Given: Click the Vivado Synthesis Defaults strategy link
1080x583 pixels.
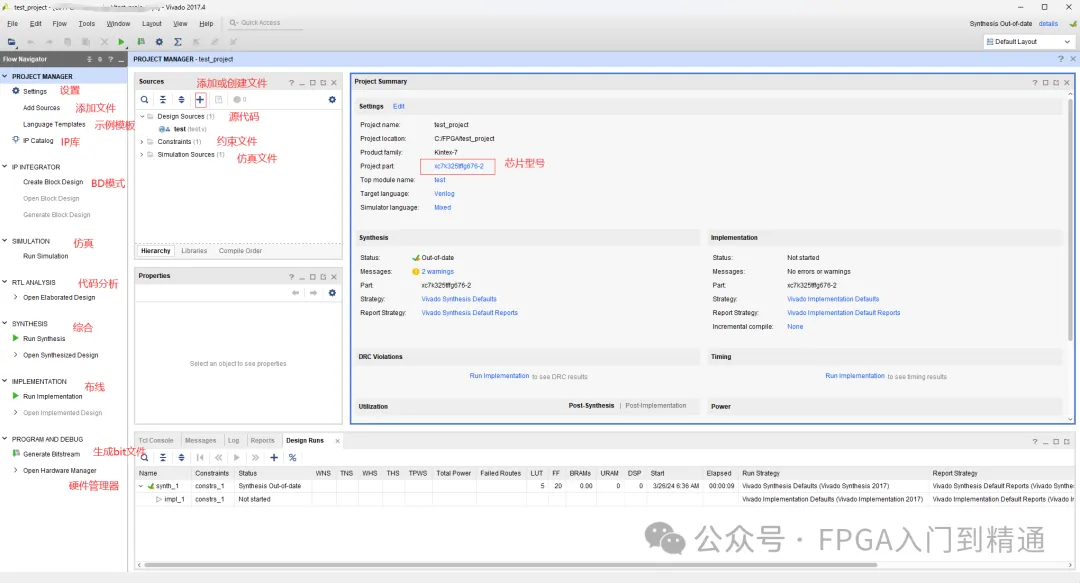Looking at the screenshot, I should (x=459, y=299).
